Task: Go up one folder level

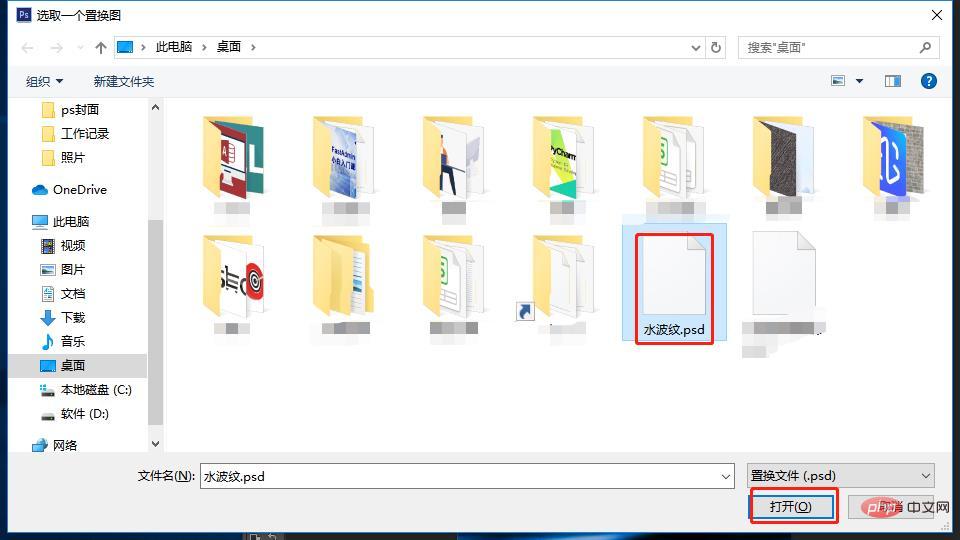Action: [100, 48]
